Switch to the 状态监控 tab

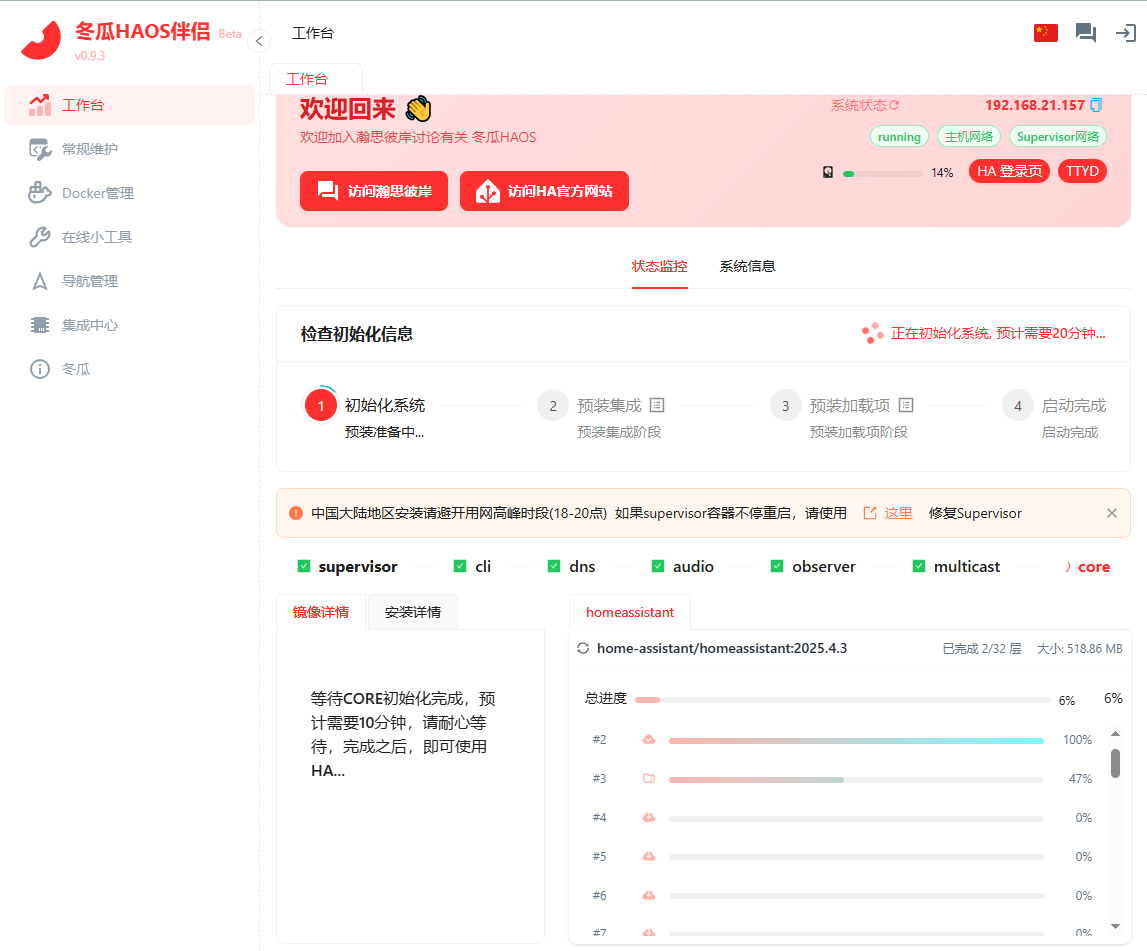pos(659,266)
